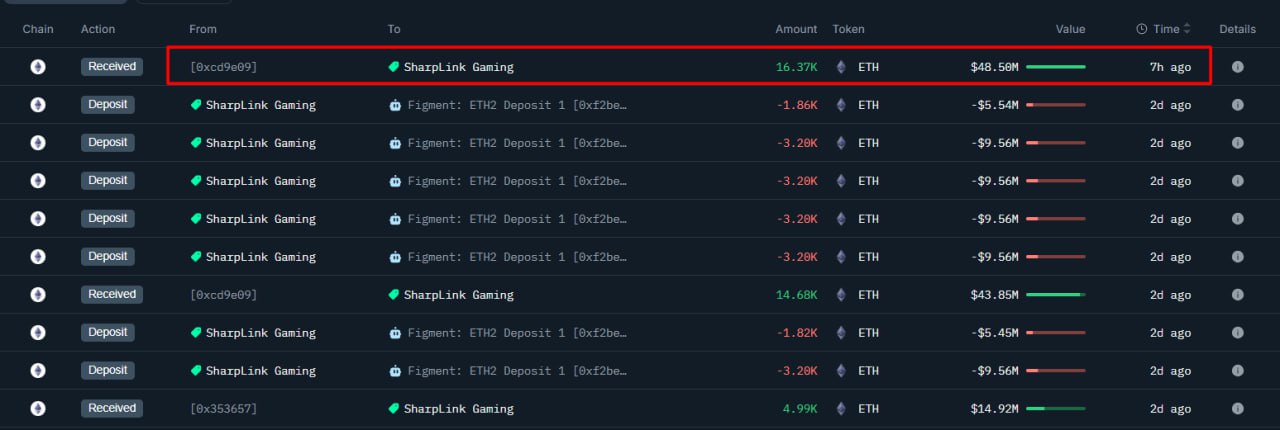Click the Details column header
Screen dimensions: 1280x430
tap(1237, 29)
